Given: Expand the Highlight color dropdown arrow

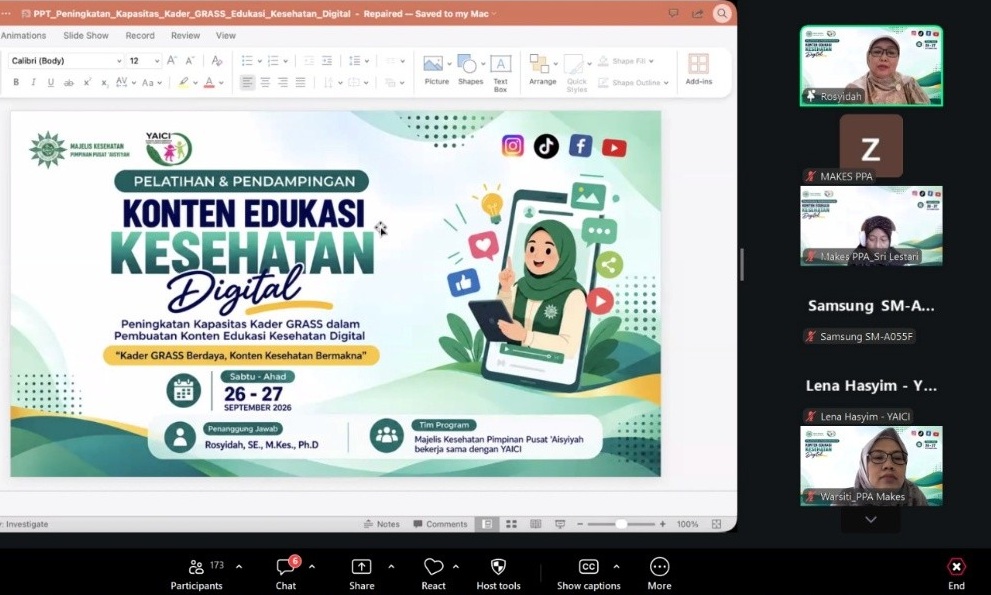Looking at the screenshot, I should (x=195, y=83).
